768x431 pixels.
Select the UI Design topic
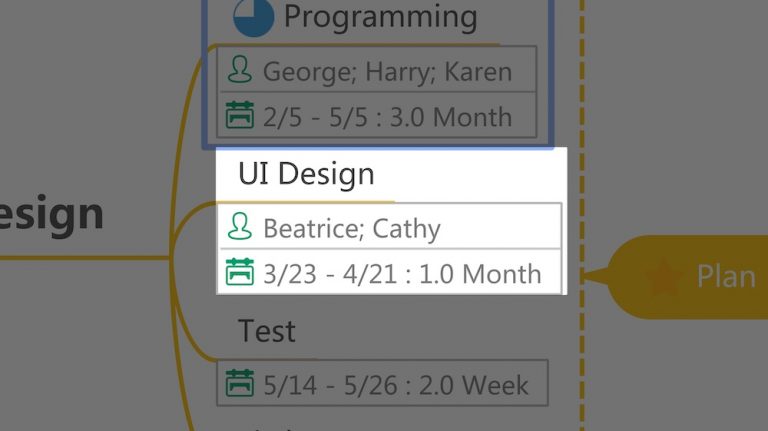[x=306, y=174]
